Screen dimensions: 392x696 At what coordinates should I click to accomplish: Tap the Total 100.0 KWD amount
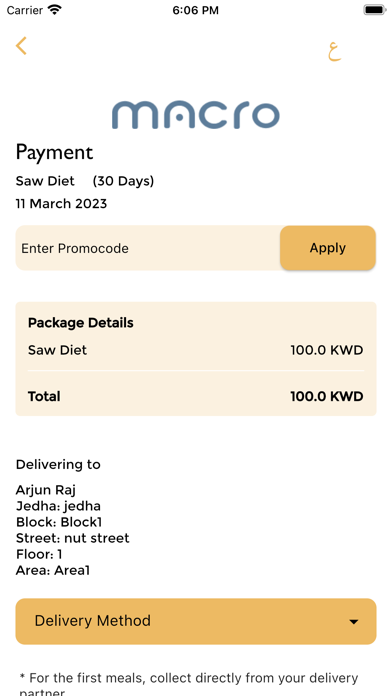point(327,396)
